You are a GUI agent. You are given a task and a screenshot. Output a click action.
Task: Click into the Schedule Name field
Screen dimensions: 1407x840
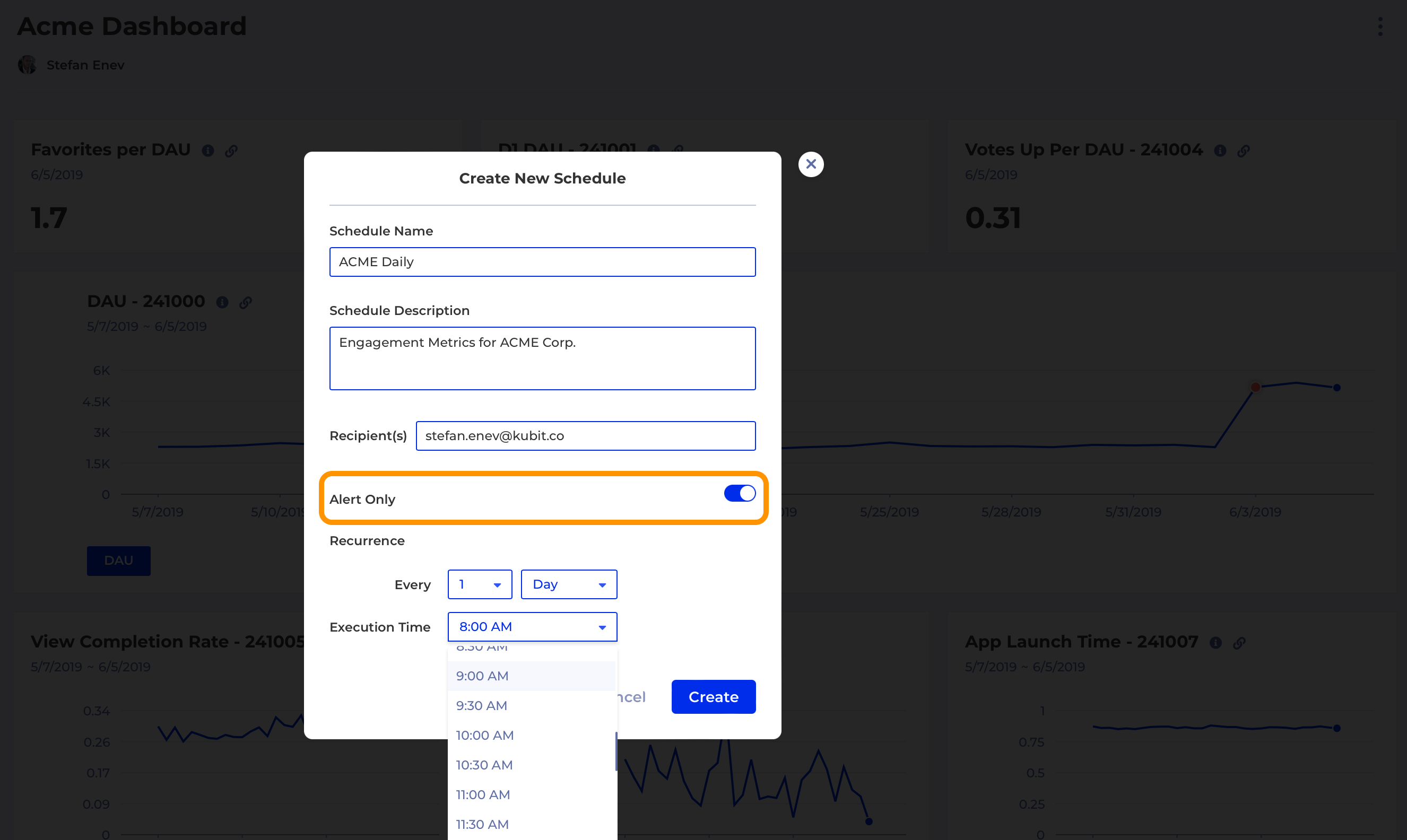(x=542, y=262)
